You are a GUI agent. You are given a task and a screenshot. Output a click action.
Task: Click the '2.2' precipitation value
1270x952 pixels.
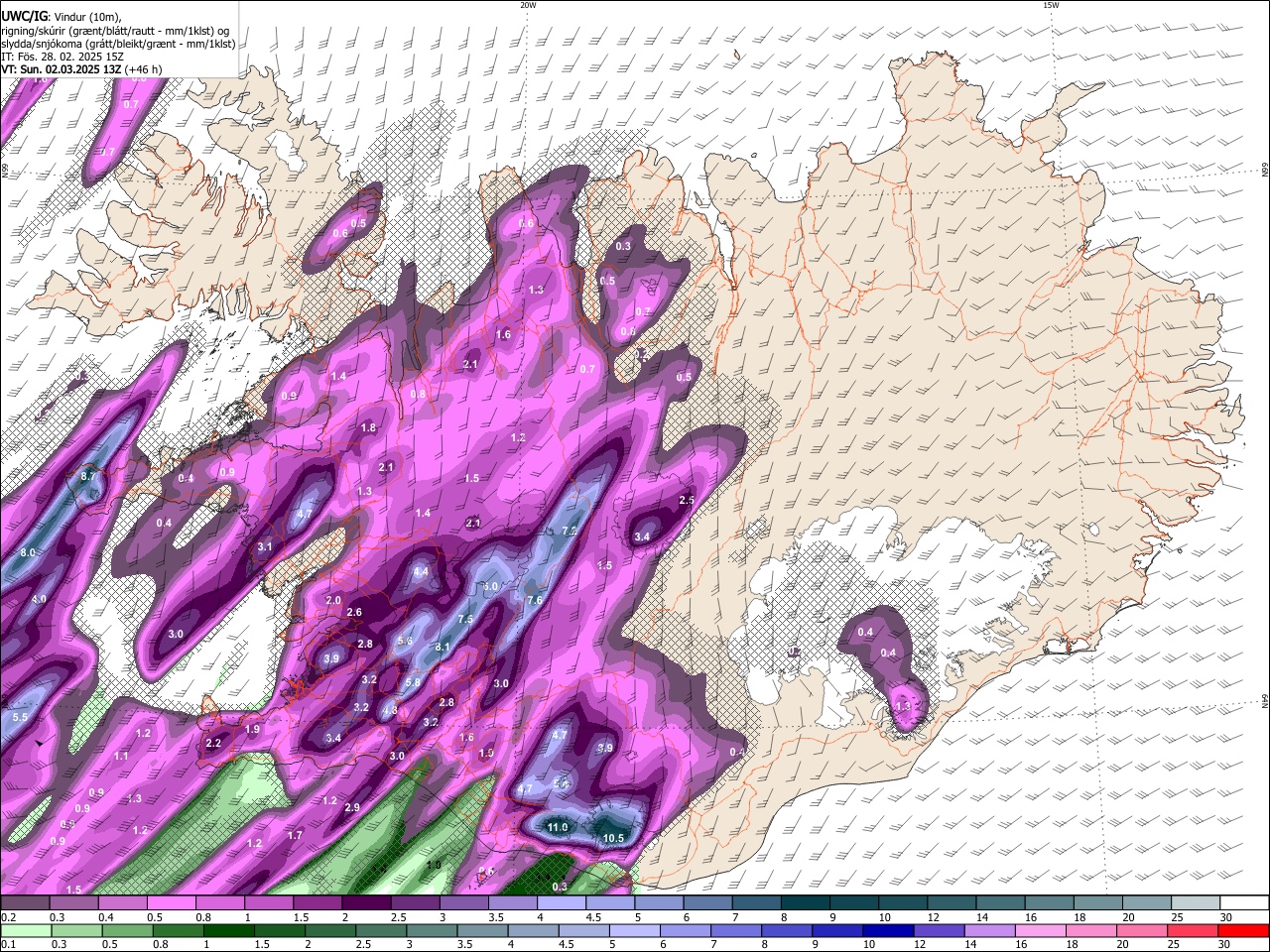[x=213, y=743]
